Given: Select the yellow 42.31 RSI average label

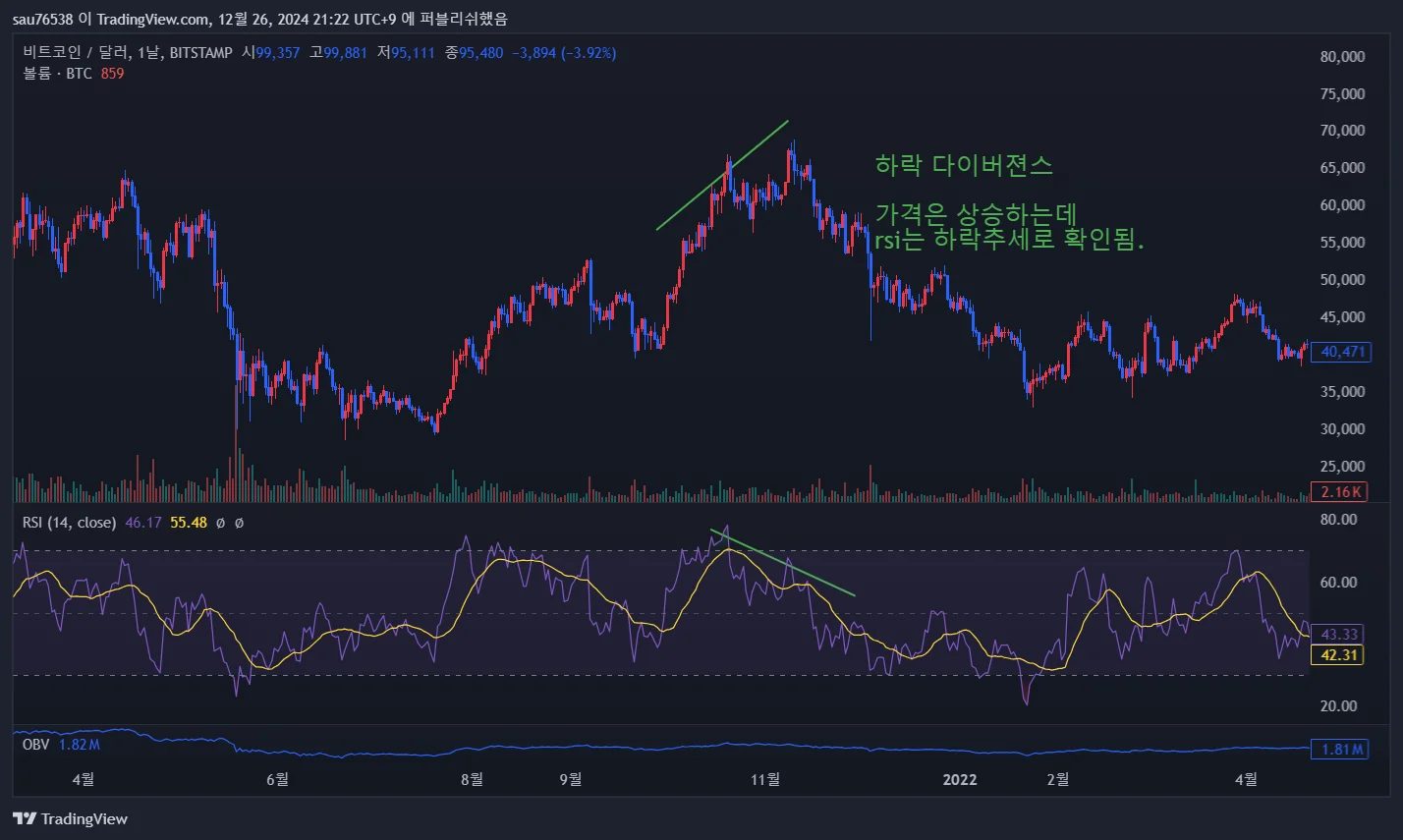Looking at the screenshot, I should pos(1340,655).
